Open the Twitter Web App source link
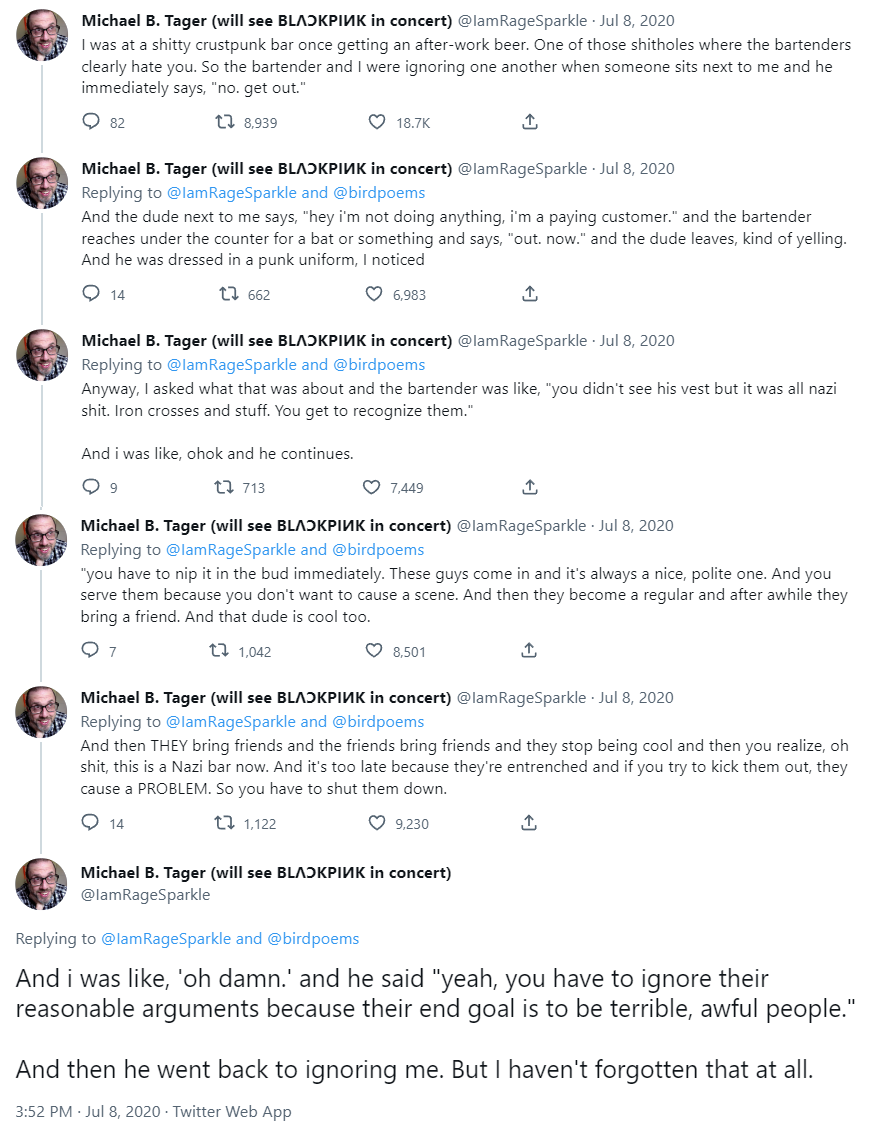Viewport: 872px width, 1144px height. click(231, 1111)
